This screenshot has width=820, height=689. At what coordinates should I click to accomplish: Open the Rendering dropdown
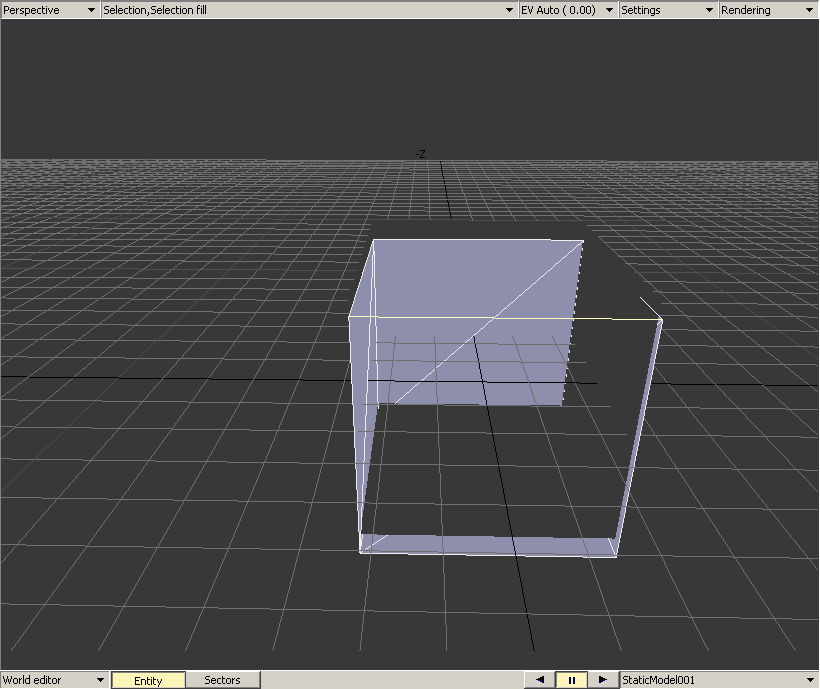click(x=768, y=10)
